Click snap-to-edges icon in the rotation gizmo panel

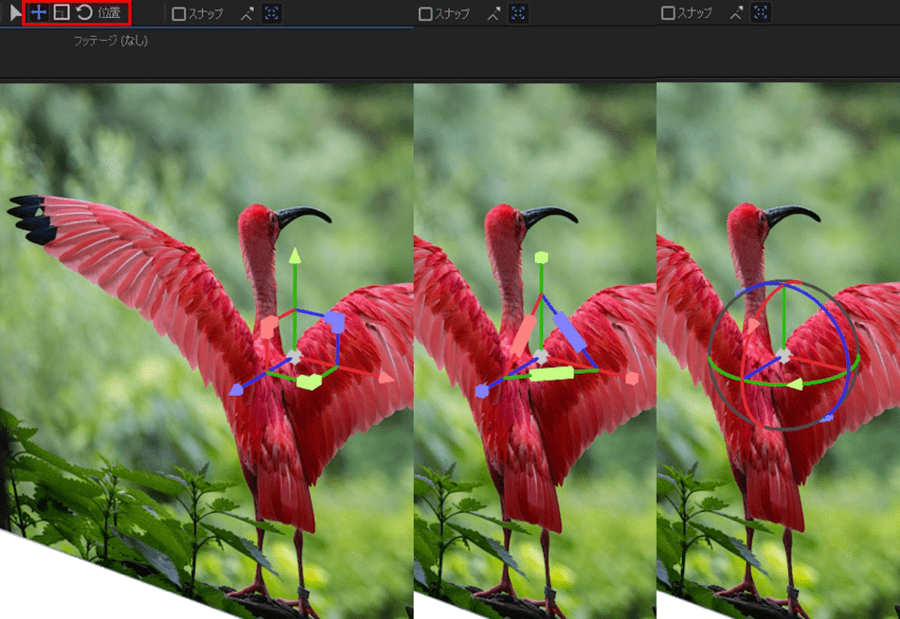pos(736,13)
